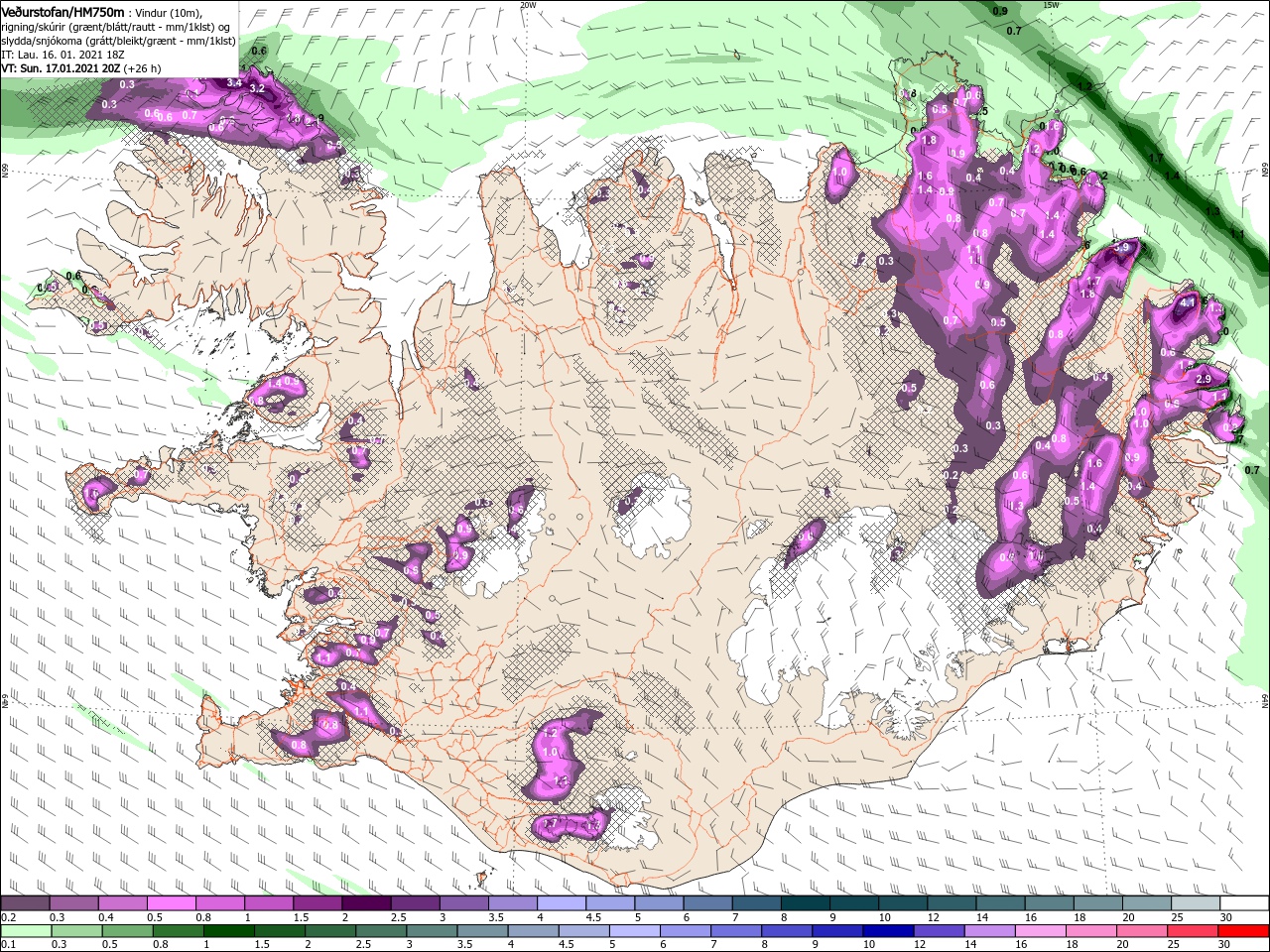Click the pink swatch above the bottom-row 18 label
Viewport: 1270px width, 952px height.
[x=1092, y=931]
